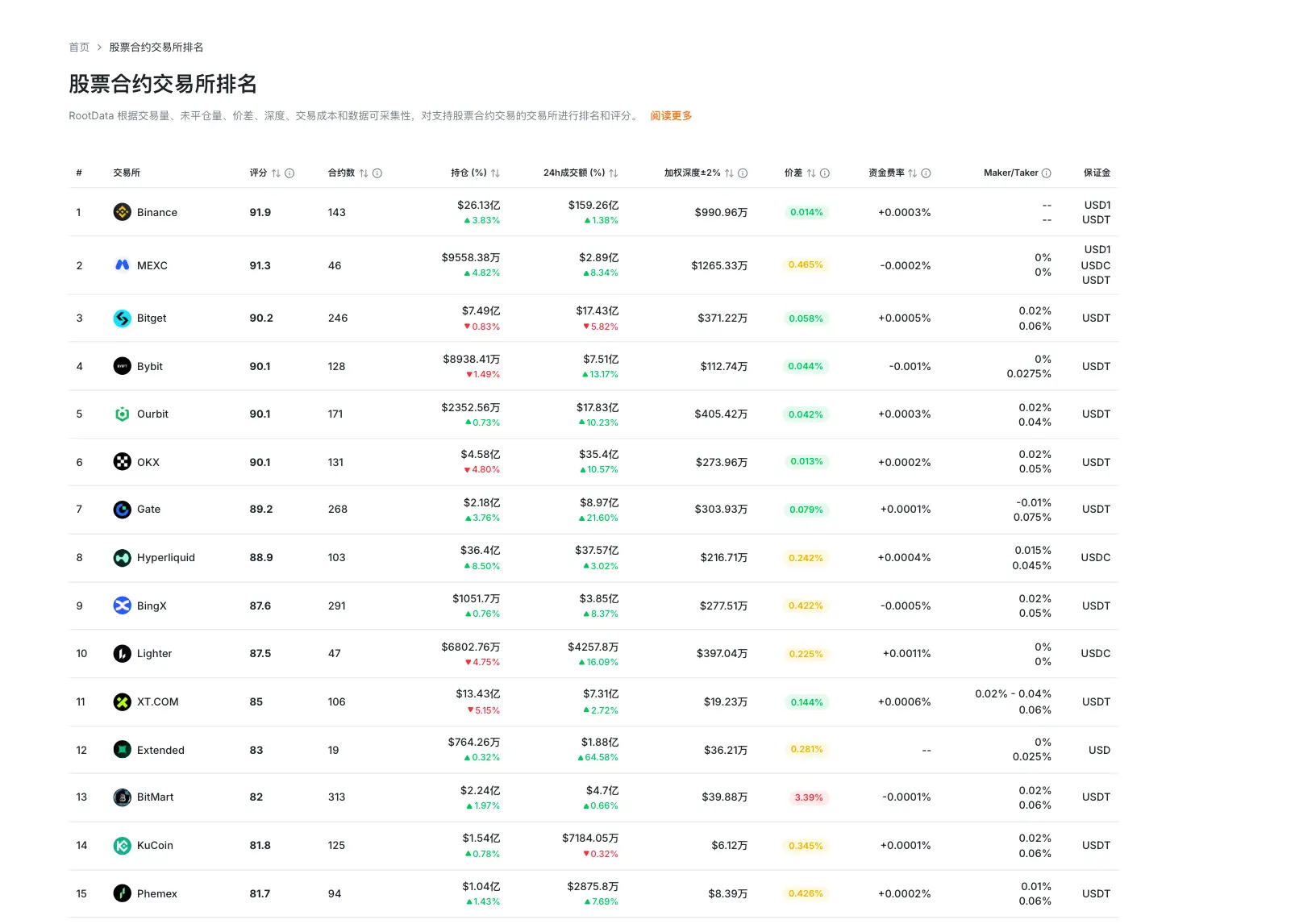Click the MEXC exchange logo
Viewport: 1295px width, 924px height.
[122, 265]
